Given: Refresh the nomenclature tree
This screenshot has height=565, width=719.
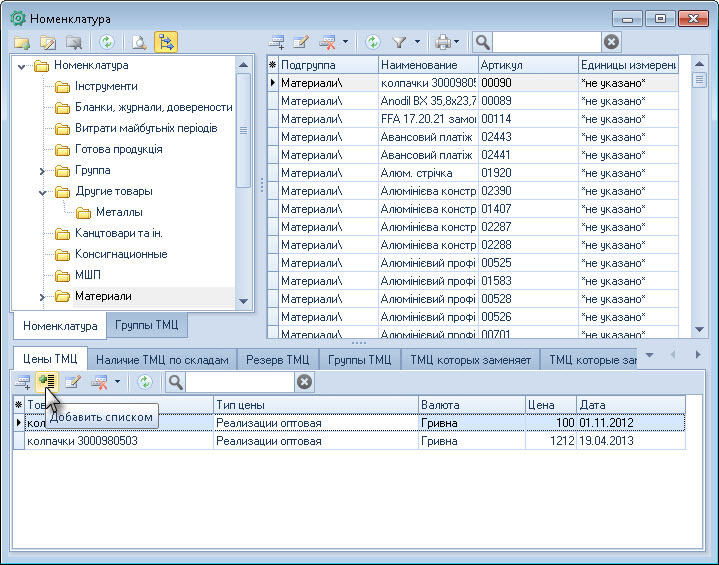Looking at the screenshot, I should (x=107, y=43).
